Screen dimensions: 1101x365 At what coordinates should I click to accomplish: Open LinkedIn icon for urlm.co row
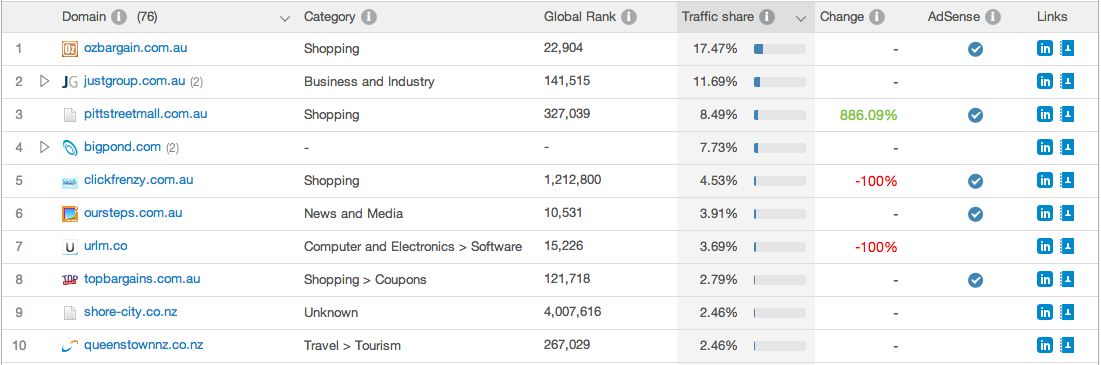click(1045, 246)
